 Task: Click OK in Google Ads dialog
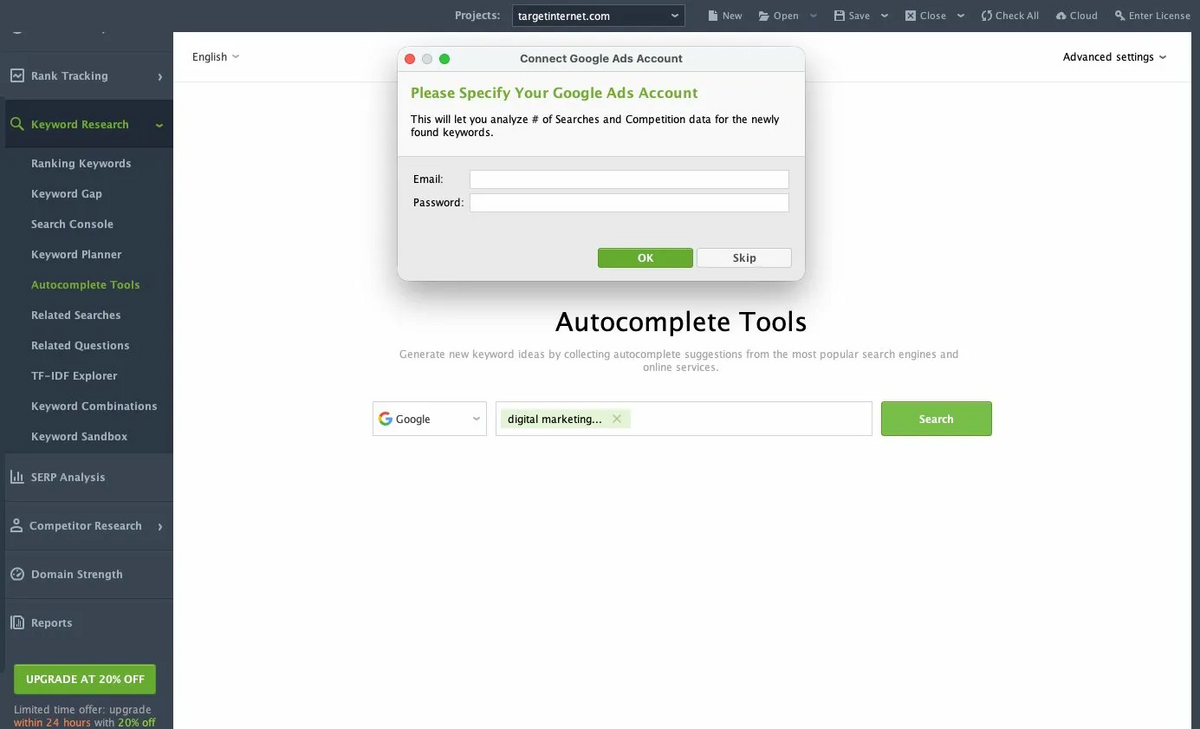click(645, 258)
